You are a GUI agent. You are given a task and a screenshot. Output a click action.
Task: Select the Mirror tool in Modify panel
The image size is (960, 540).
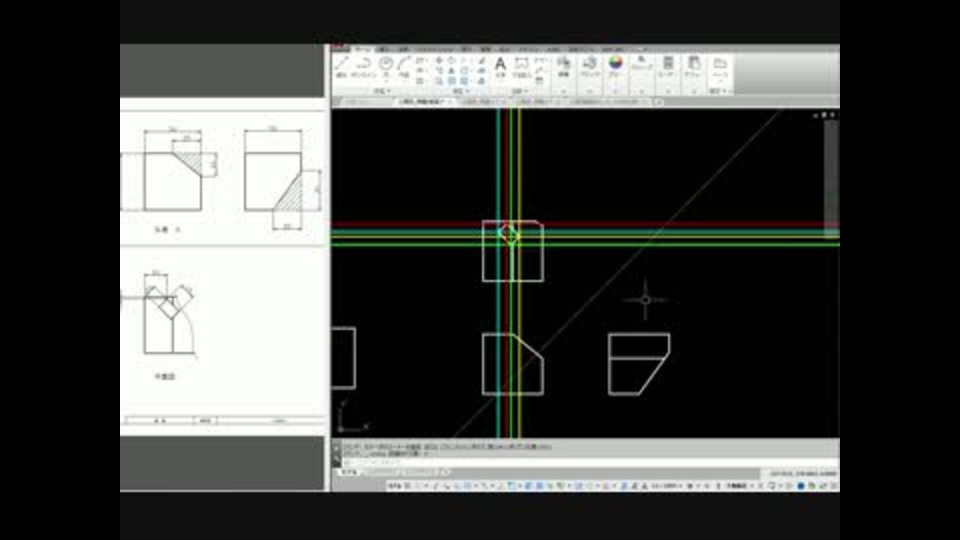click(x=452, y=71)
